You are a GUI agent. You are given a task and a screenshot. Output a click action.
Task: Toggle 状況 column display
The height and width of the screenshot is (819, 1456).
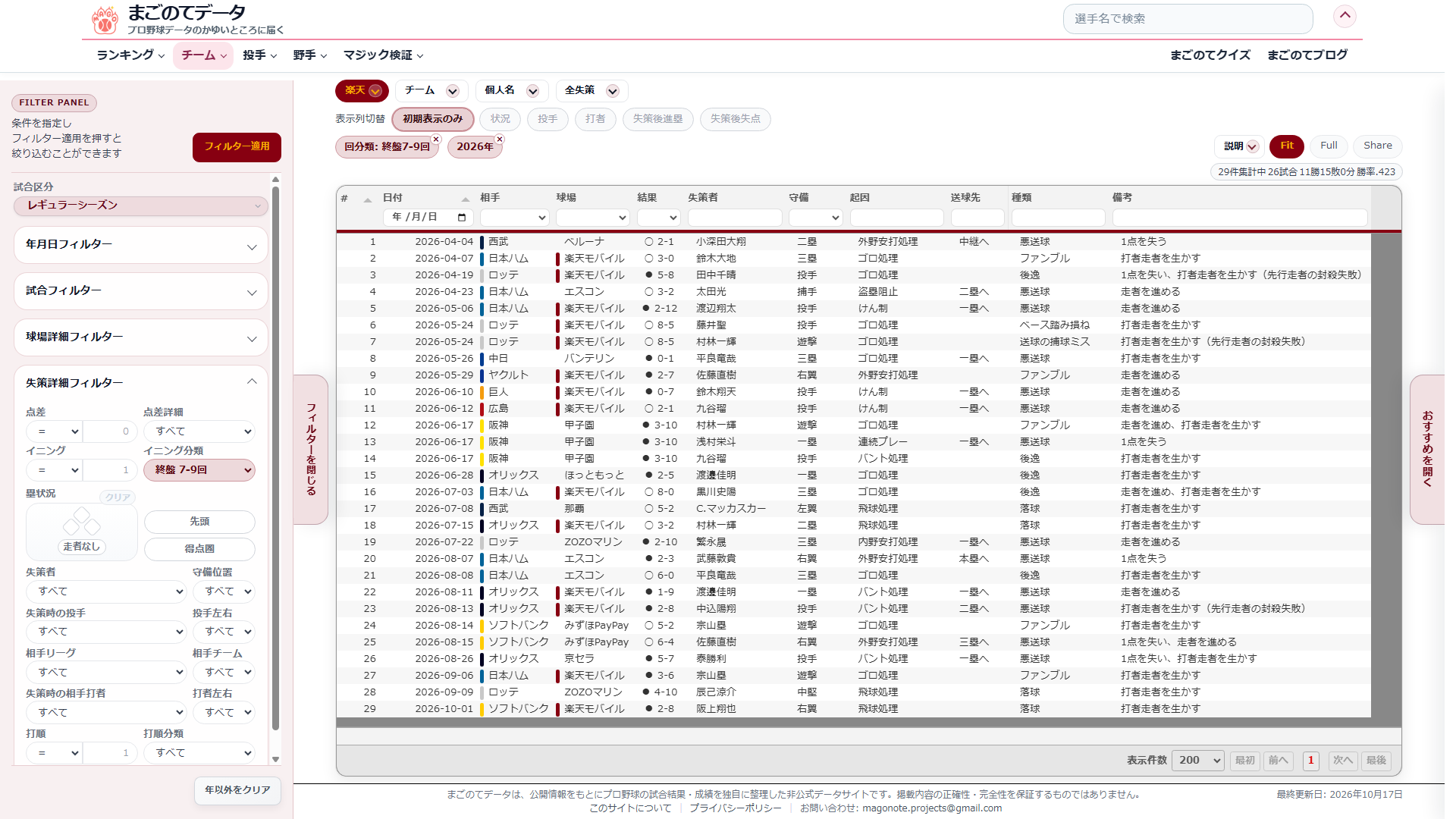500,119
